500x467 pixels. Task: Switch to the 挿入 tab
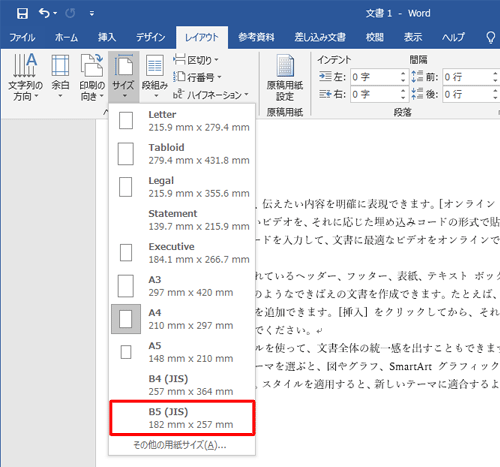[x=107, y=37]
